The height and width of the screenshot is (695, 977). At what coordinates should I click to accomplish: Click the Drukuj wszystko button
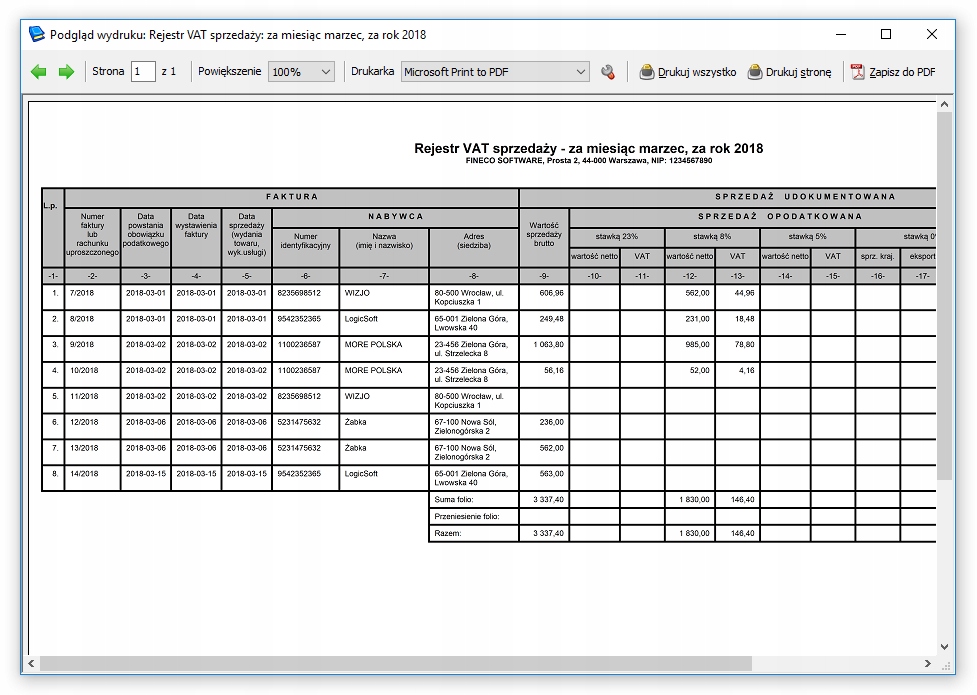coord(688,72)
